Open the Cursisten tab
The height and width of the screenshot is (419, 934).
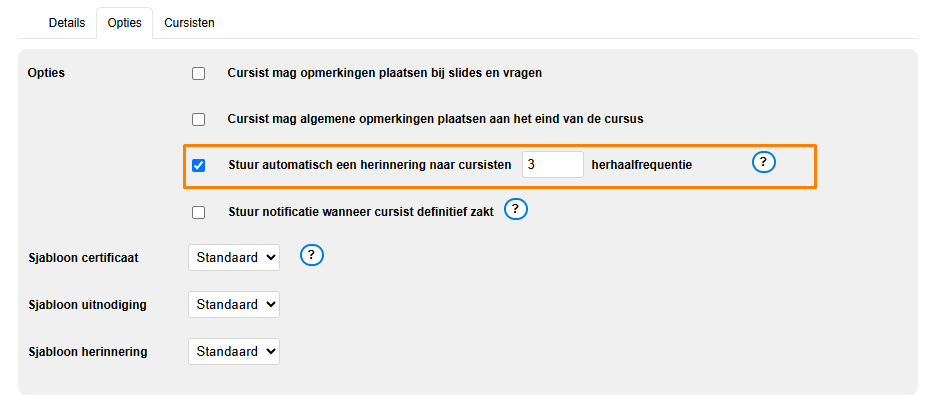(190, 22)
